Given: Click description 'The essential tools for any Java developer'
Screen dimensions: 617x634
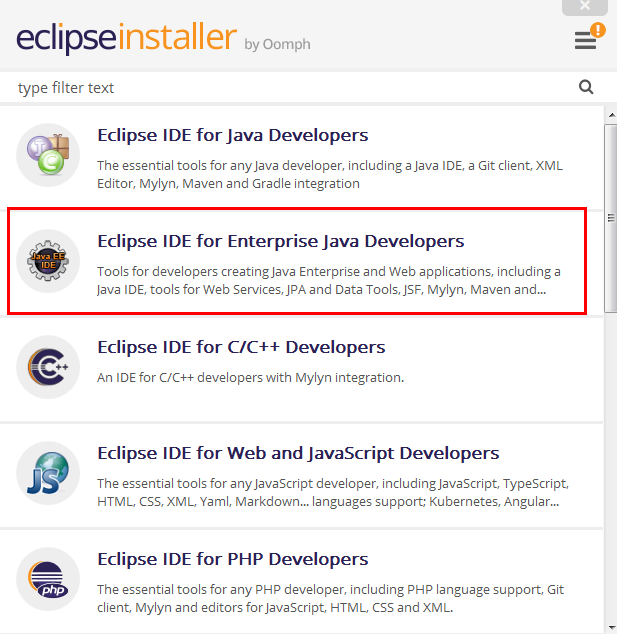Looking at the screenshot, I should point(330,174).
